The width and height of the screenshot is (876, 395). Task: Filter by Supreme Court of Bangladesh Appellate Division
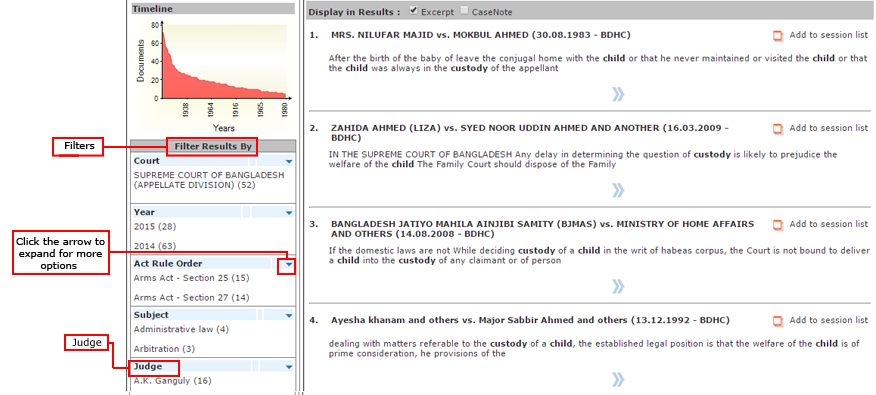coord(209,180)
